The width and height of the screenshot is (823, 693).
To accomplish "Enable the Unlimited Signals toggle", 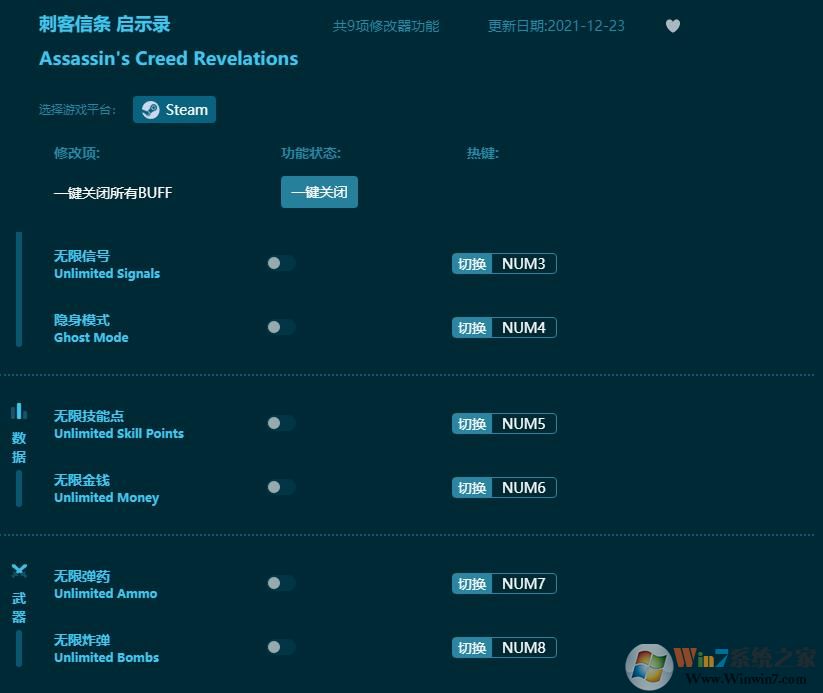I will pos(280,263).
